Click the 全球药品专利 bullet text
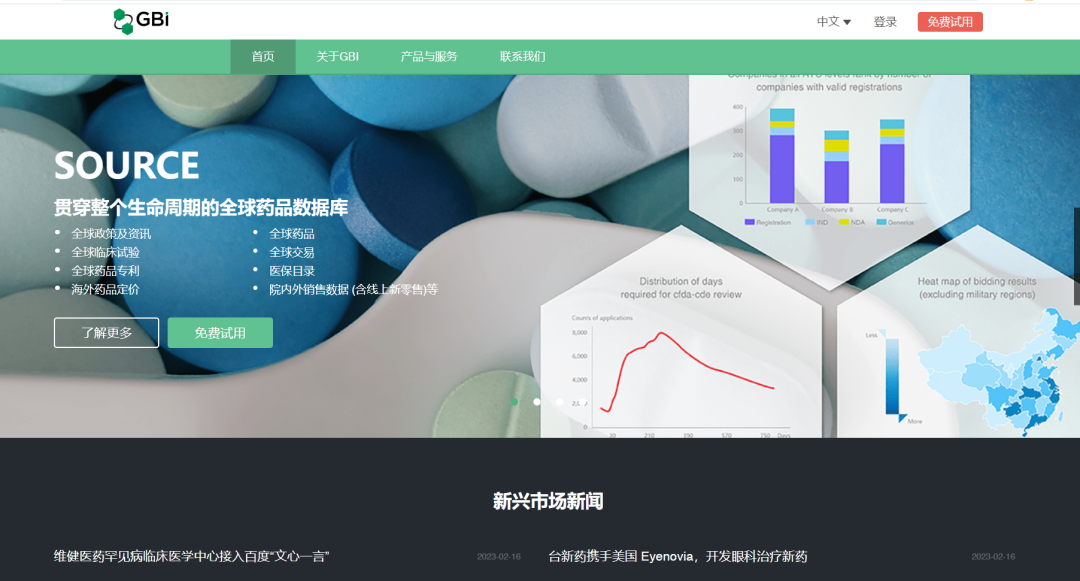 click(x=105, y=271)
